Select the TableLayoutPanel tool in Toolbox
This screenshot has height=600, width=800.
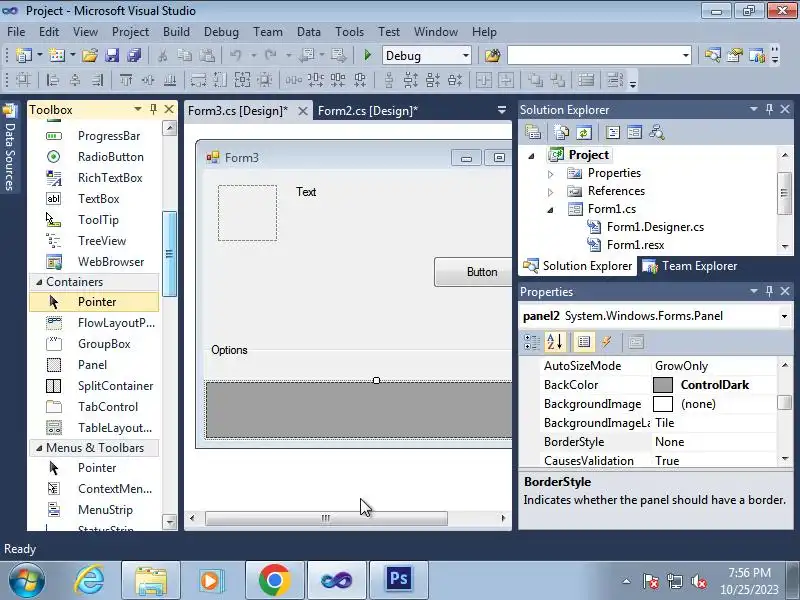coord(93,428)
